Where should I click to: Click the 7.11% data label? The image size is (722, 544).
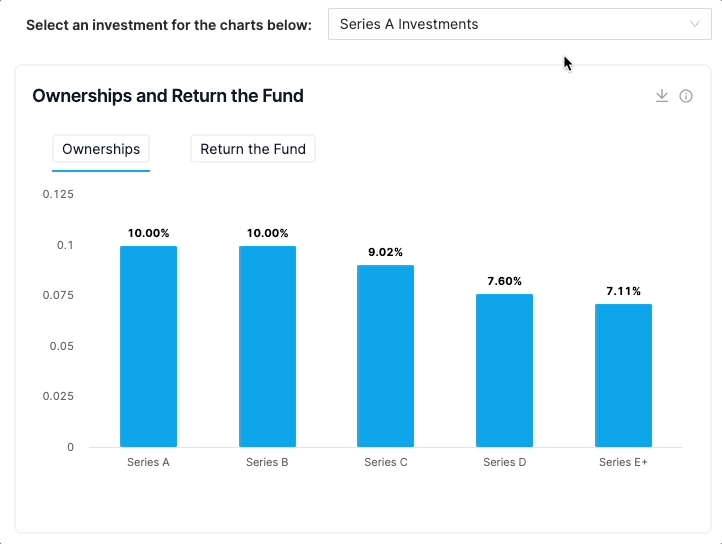623,291
